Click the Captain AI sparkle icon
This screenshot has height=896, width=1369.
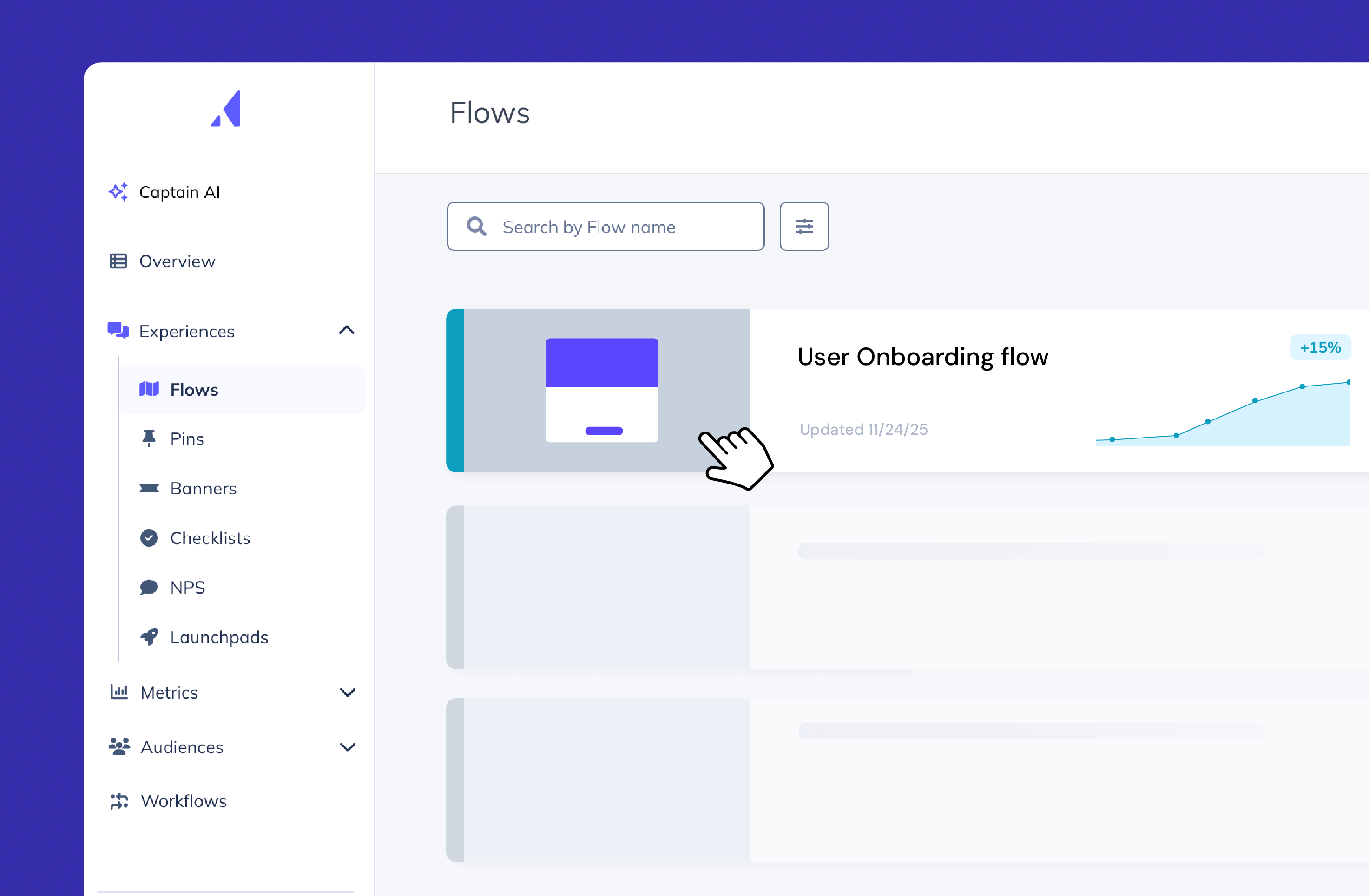coord(118,192)
